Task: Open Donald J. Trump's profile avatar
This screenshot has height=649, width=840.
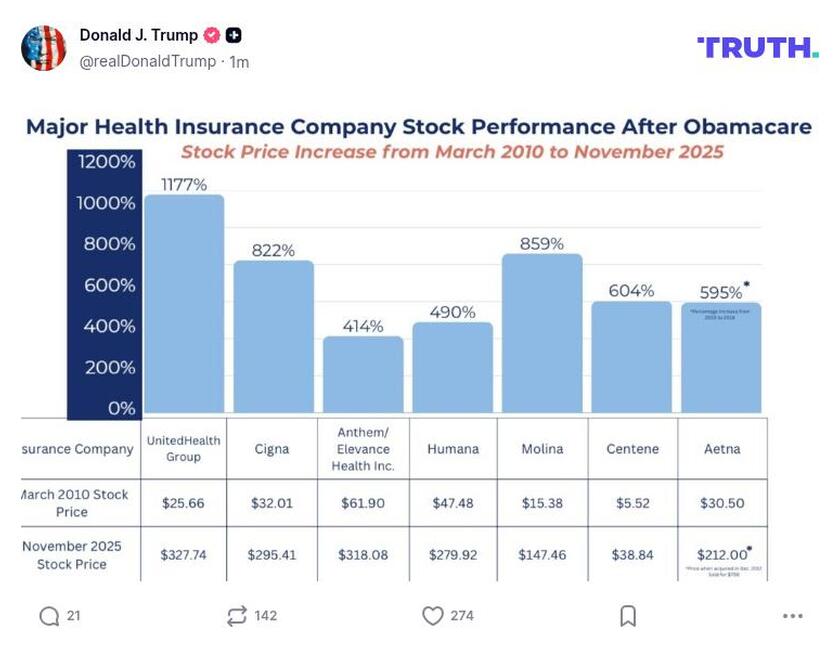Action: click(x=44, y=48)
